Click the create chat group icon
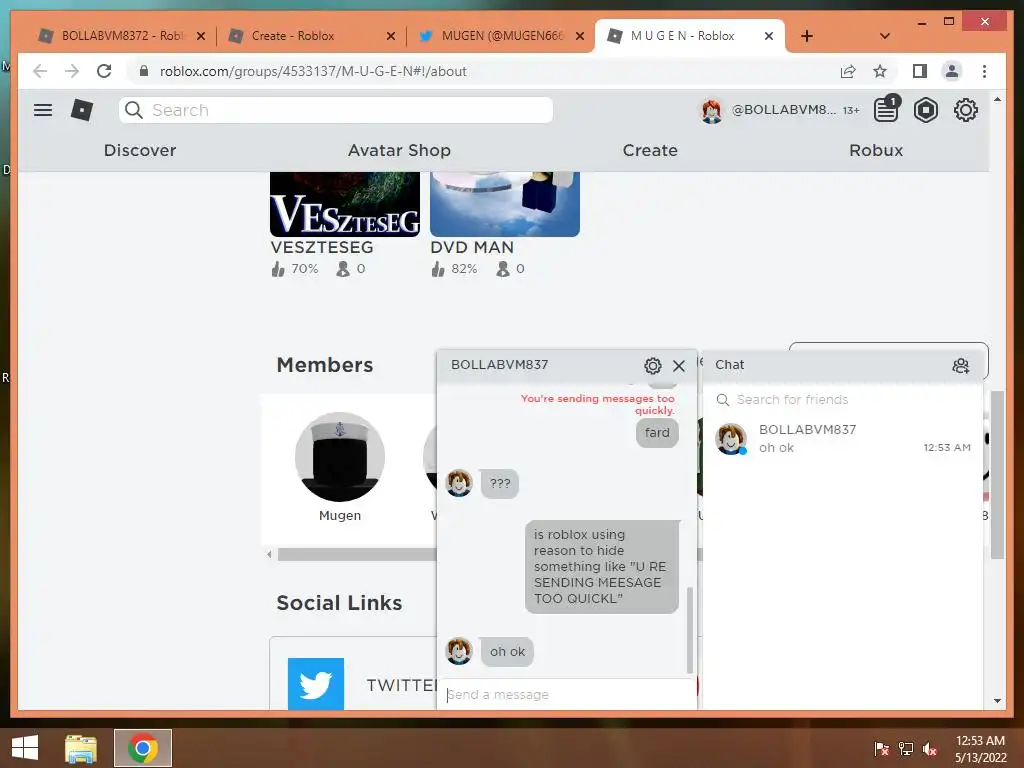Viewport: 1024px width, 768px height. tap(961, 366)
